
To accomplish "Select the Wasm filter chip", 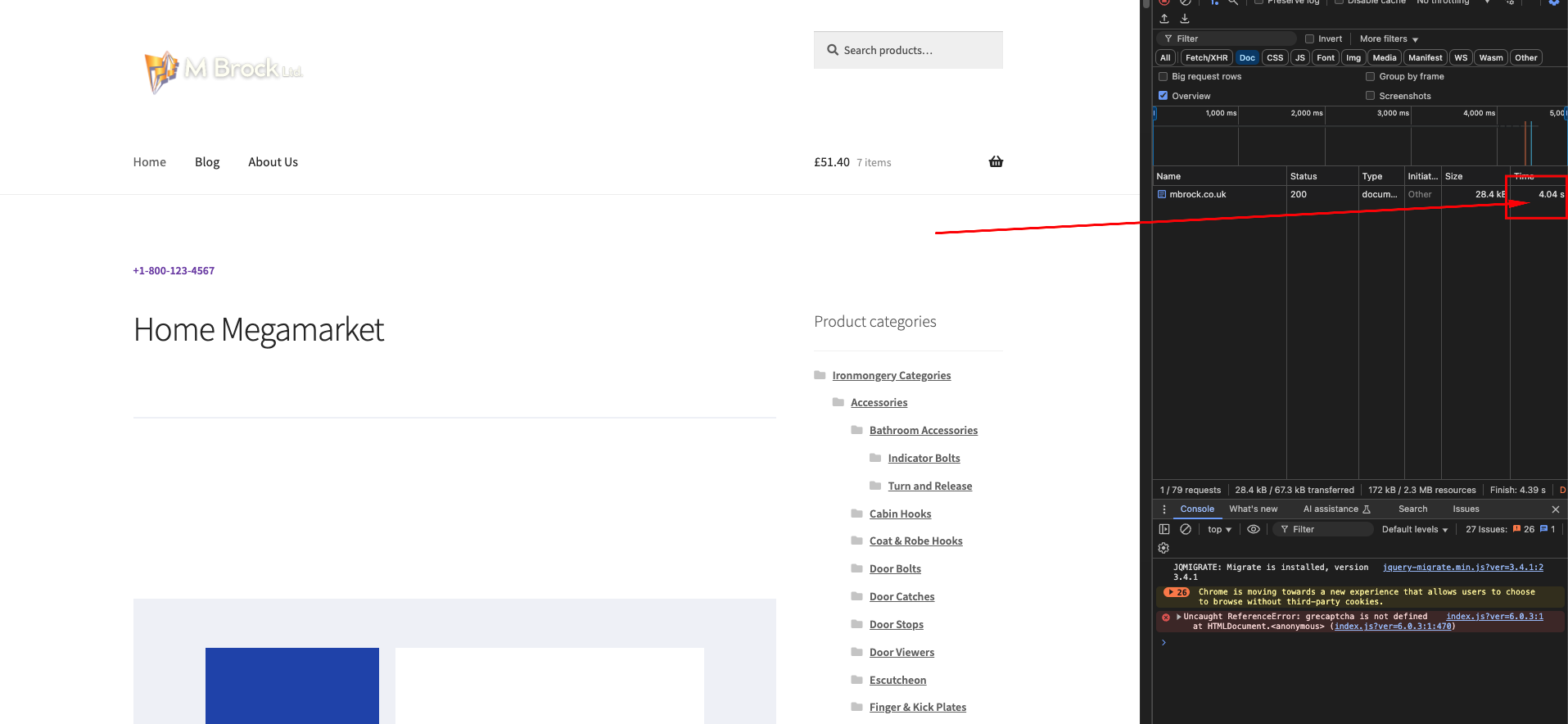I will 1491,57.
